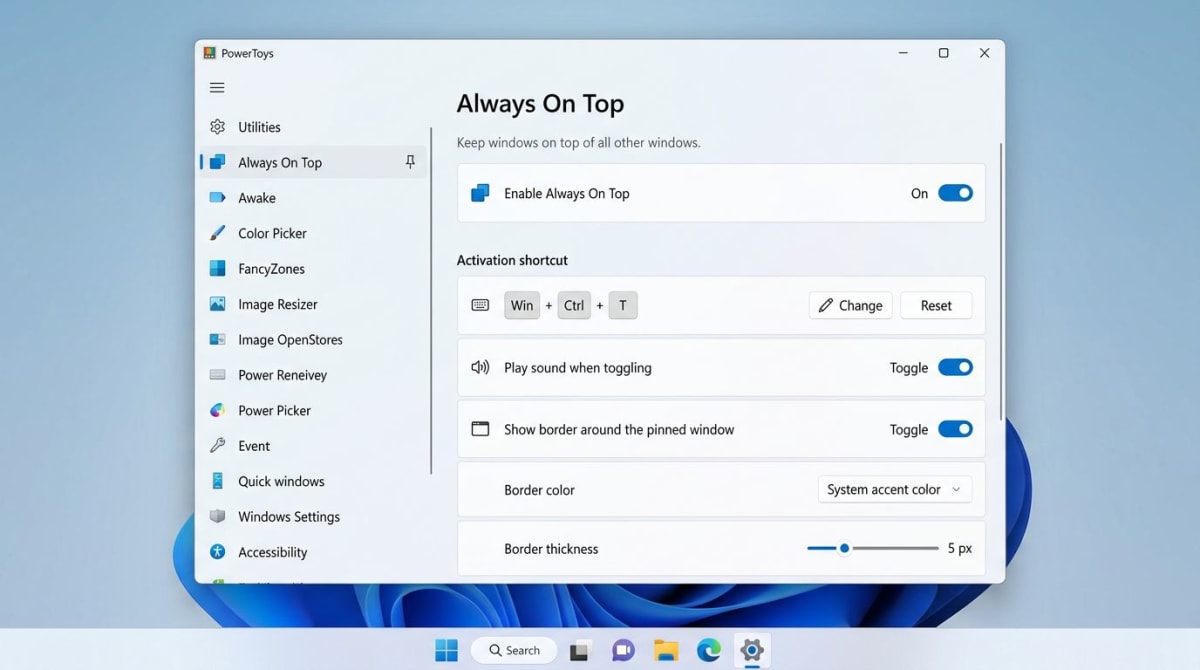Image resolution: width=1200 pixels, height=670 pixels.
Task: Click the Color Picker brush icon
Action: point(217,233)
